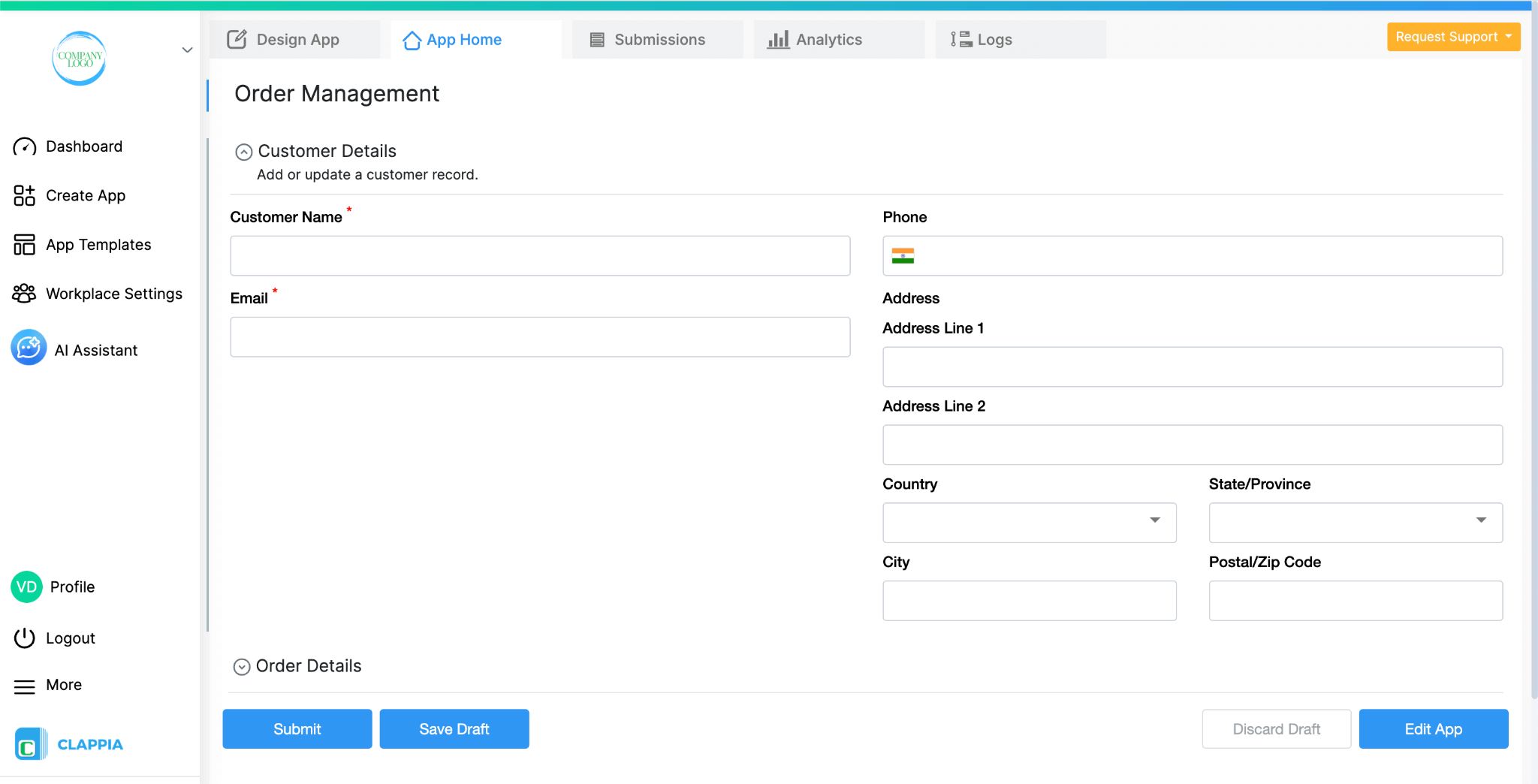
Task: Click inside the Email input field
Action: tap(539, 336)
